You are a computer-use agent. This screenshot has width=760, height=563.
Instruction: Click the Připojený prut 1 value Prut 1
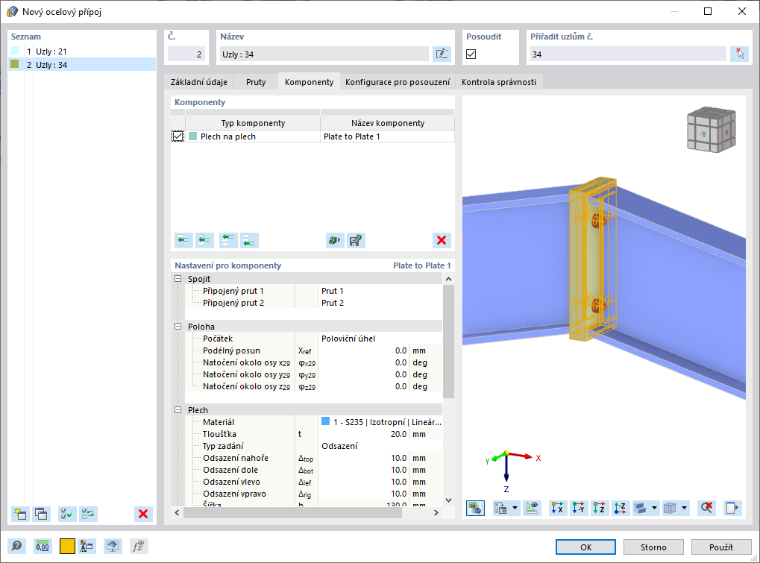(x=332, y=291)
